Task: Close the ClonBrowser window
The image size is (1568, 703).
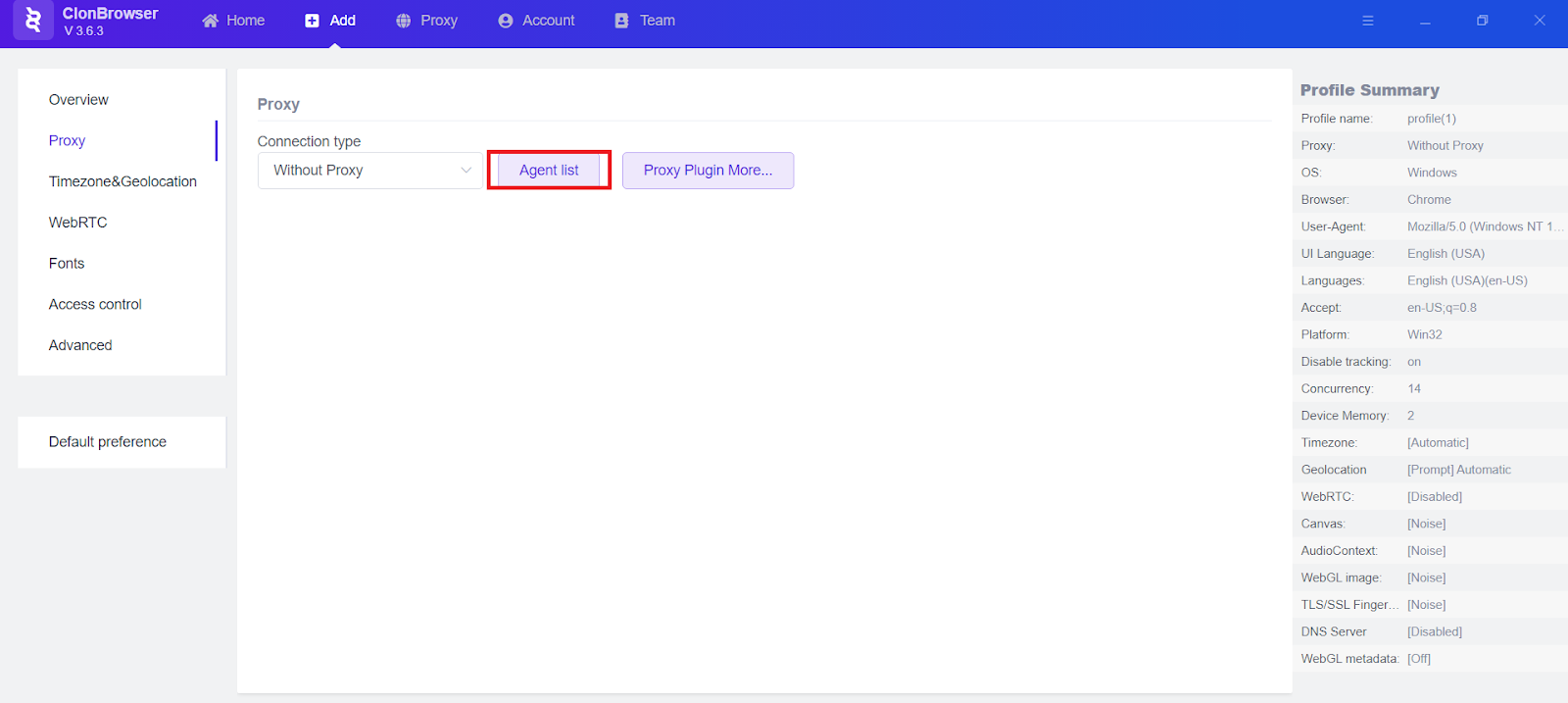Action: [x=1540, y=21]
